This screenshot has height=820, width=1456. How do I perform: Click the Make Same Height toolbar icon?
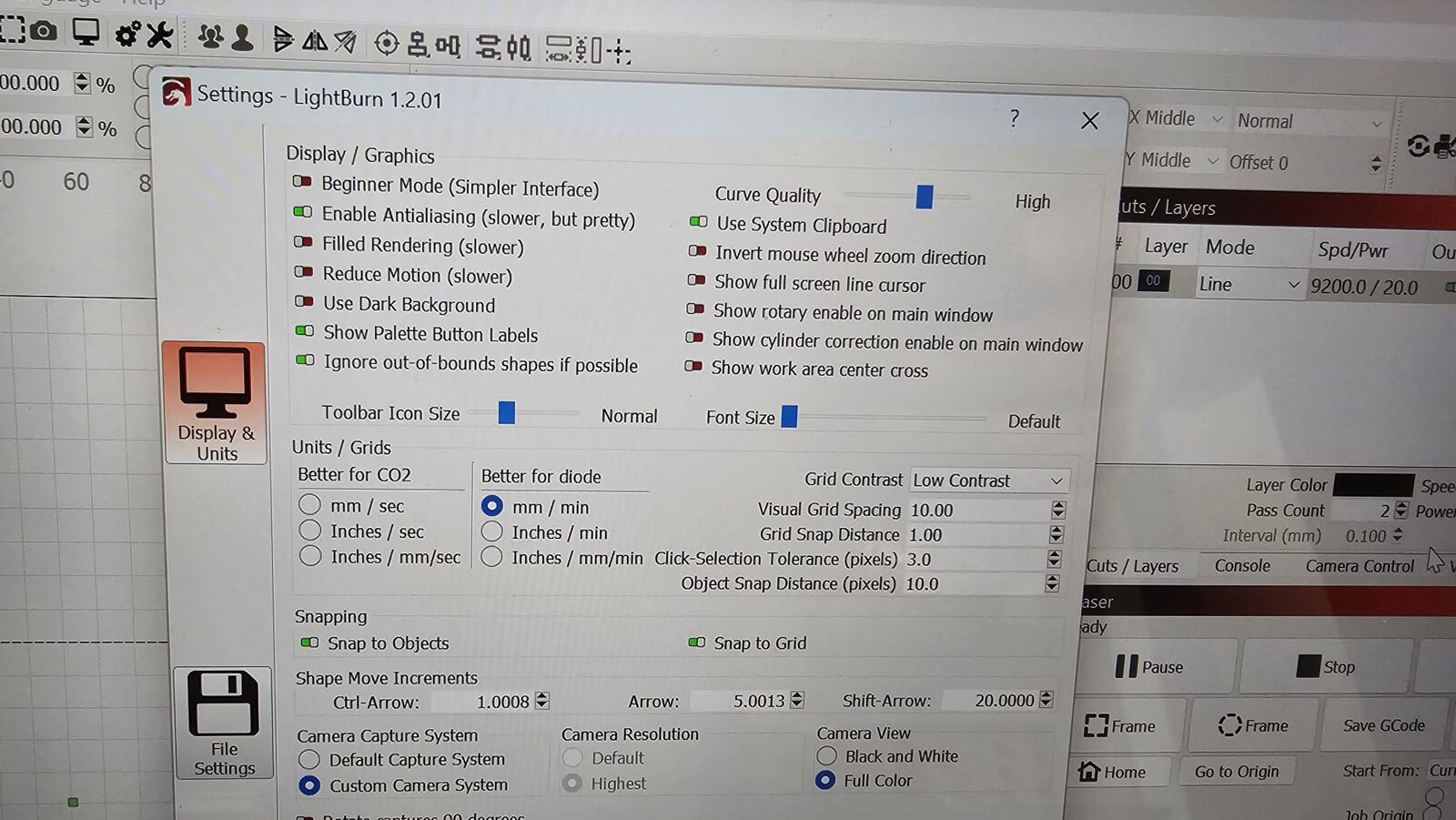click(588, 49)
